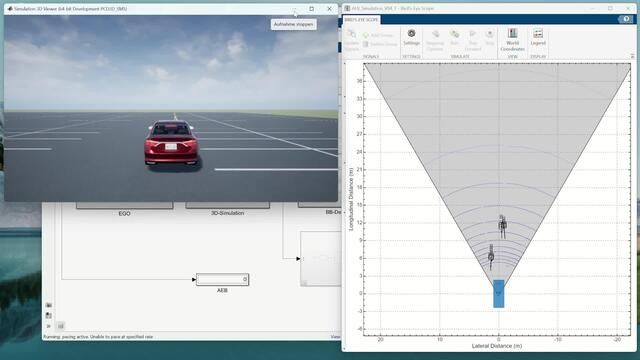640x360 pixels.
Task: Select the Bird's-Eye Scope tab
Action: 362,20
